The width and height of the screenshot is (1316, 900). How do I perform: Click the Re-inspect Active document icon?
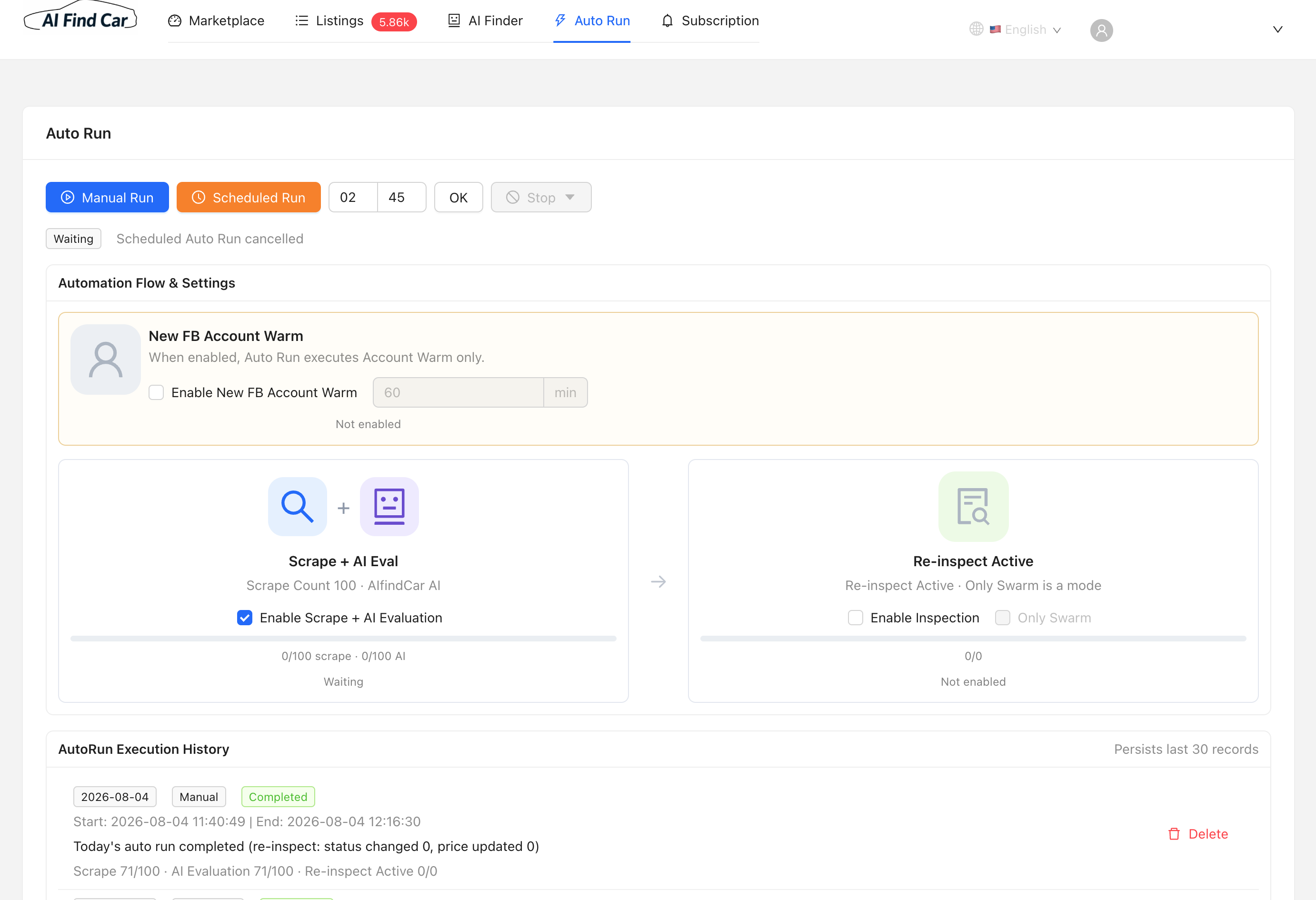[973, 506]
